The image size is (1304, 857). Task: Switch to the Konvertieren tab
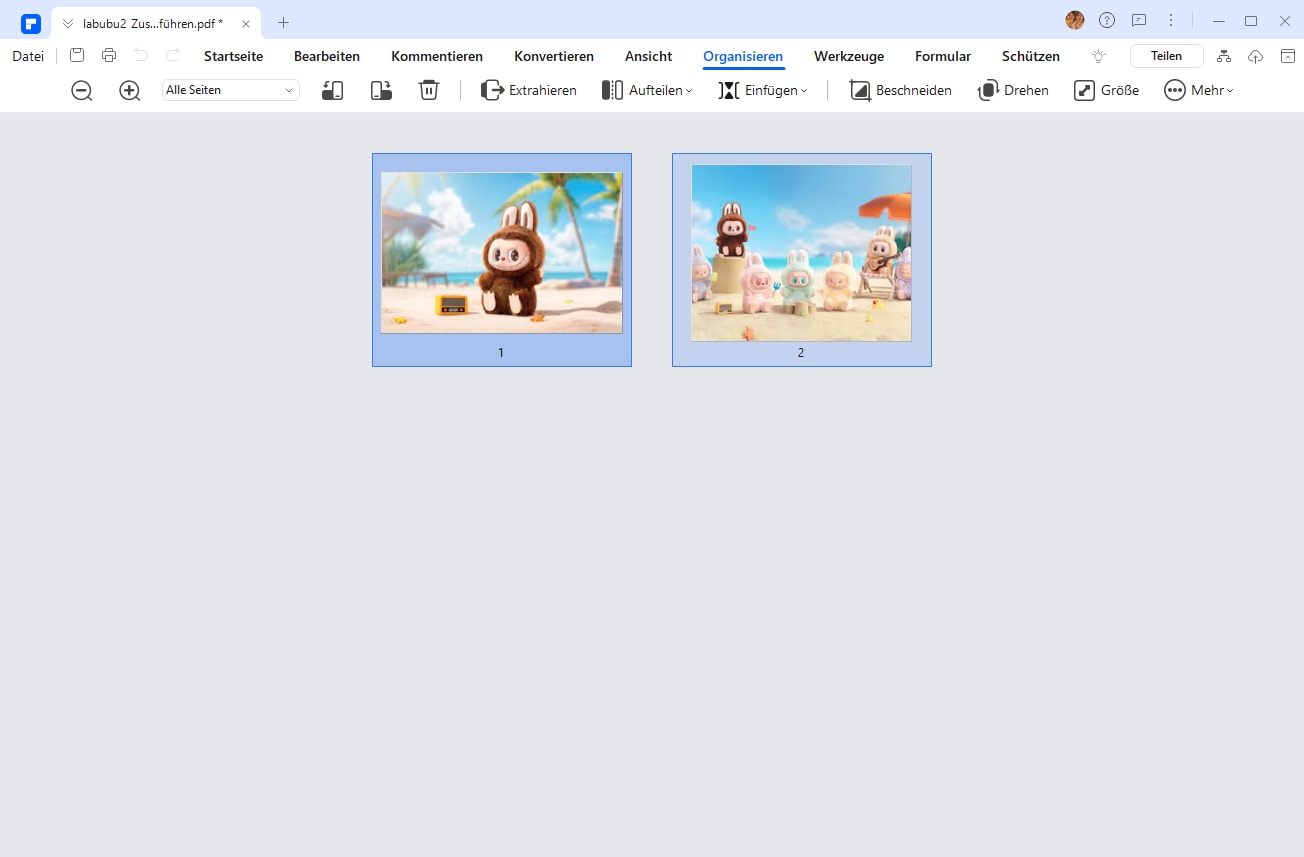click(554, 57)
